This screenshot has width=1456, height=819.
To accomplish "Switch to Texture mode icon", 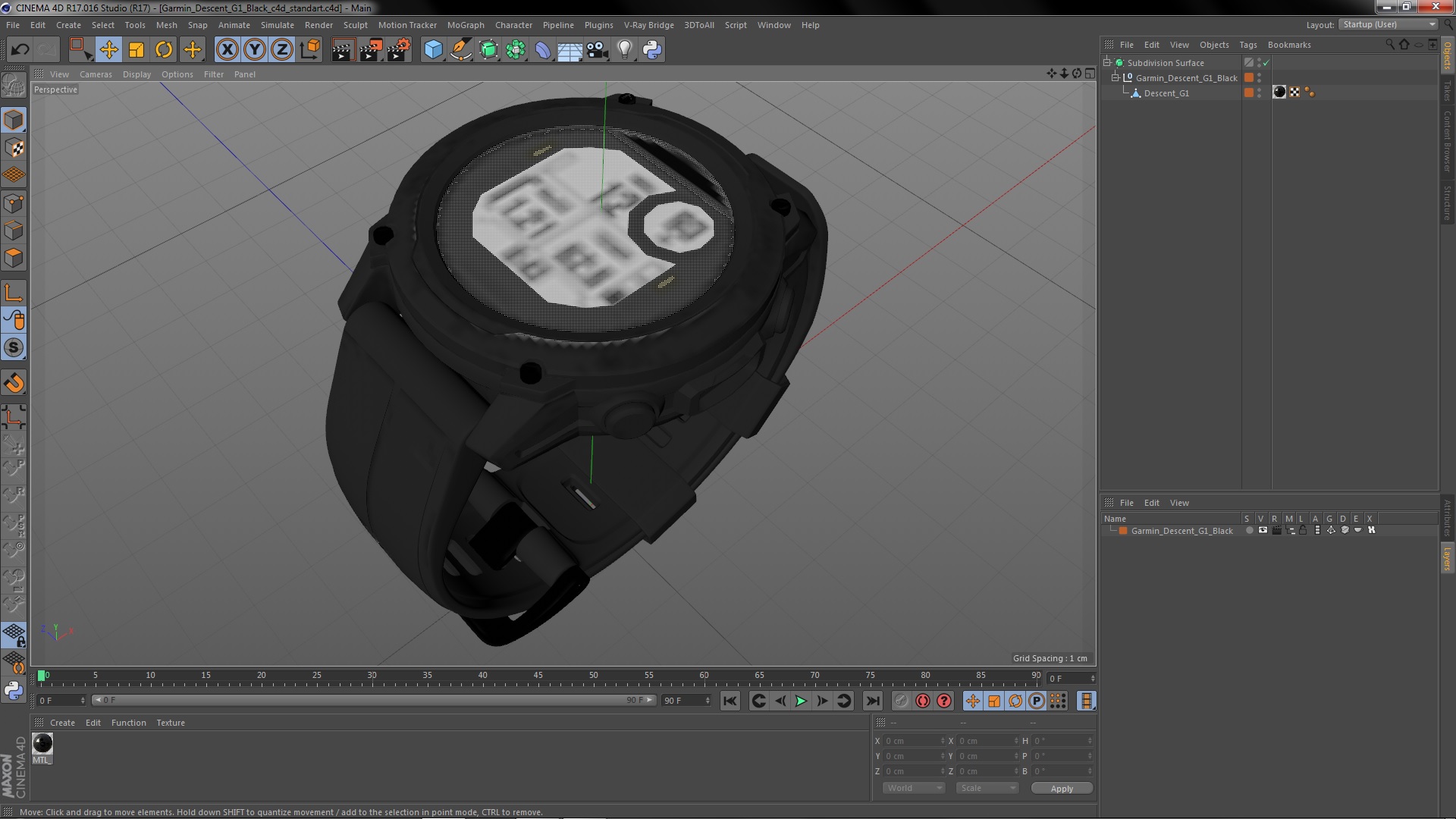I will 14,148.
